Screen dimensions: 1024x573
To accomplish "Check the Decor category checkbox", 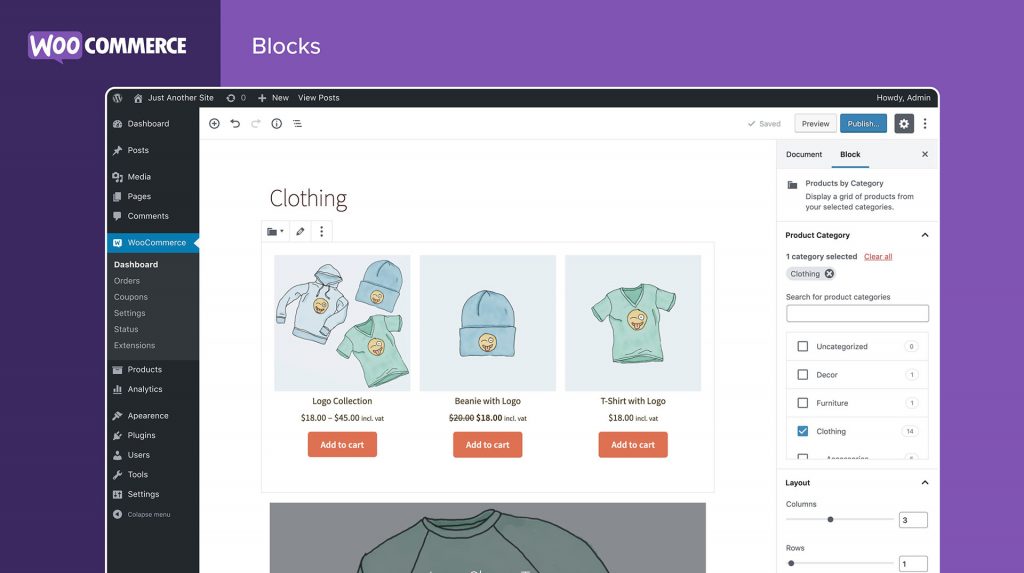I will [x=803, y=374].
